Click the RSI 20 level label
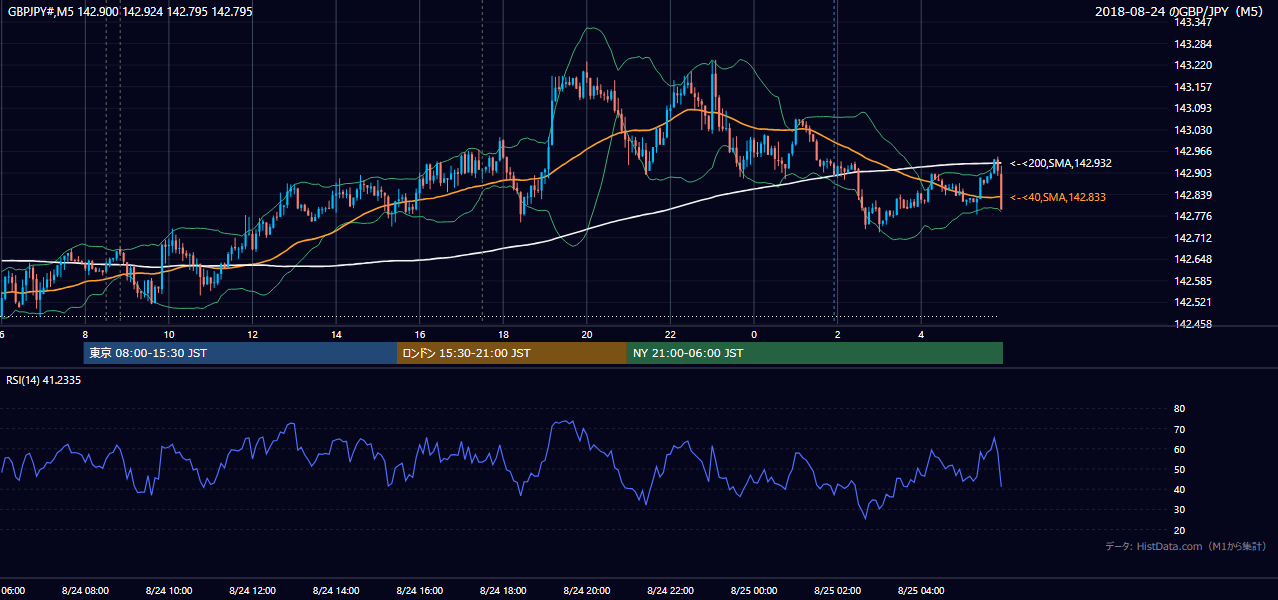 tap(1179, 530)
